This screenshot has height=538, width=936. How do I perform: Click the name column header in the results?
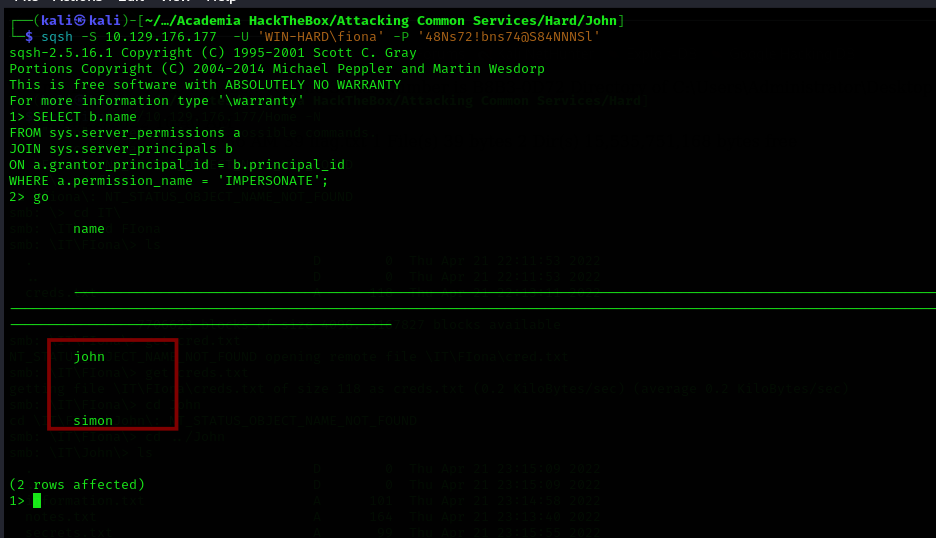[89, 228]
